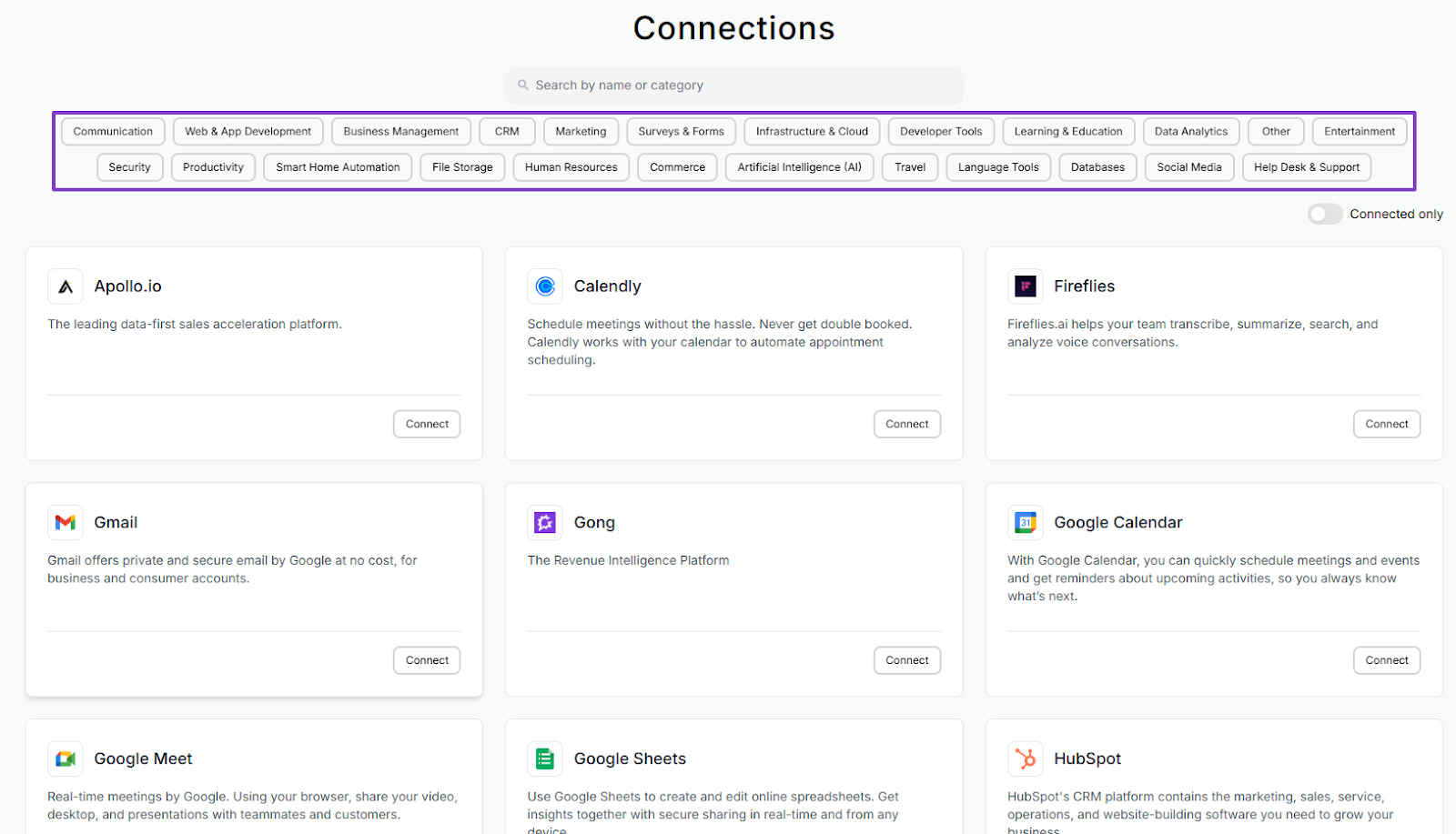This screenshot has width=1456, height=834.
Task: Select Infrastructure & Cloud filter
Action: pyautogui.click(x=812, y=132)
